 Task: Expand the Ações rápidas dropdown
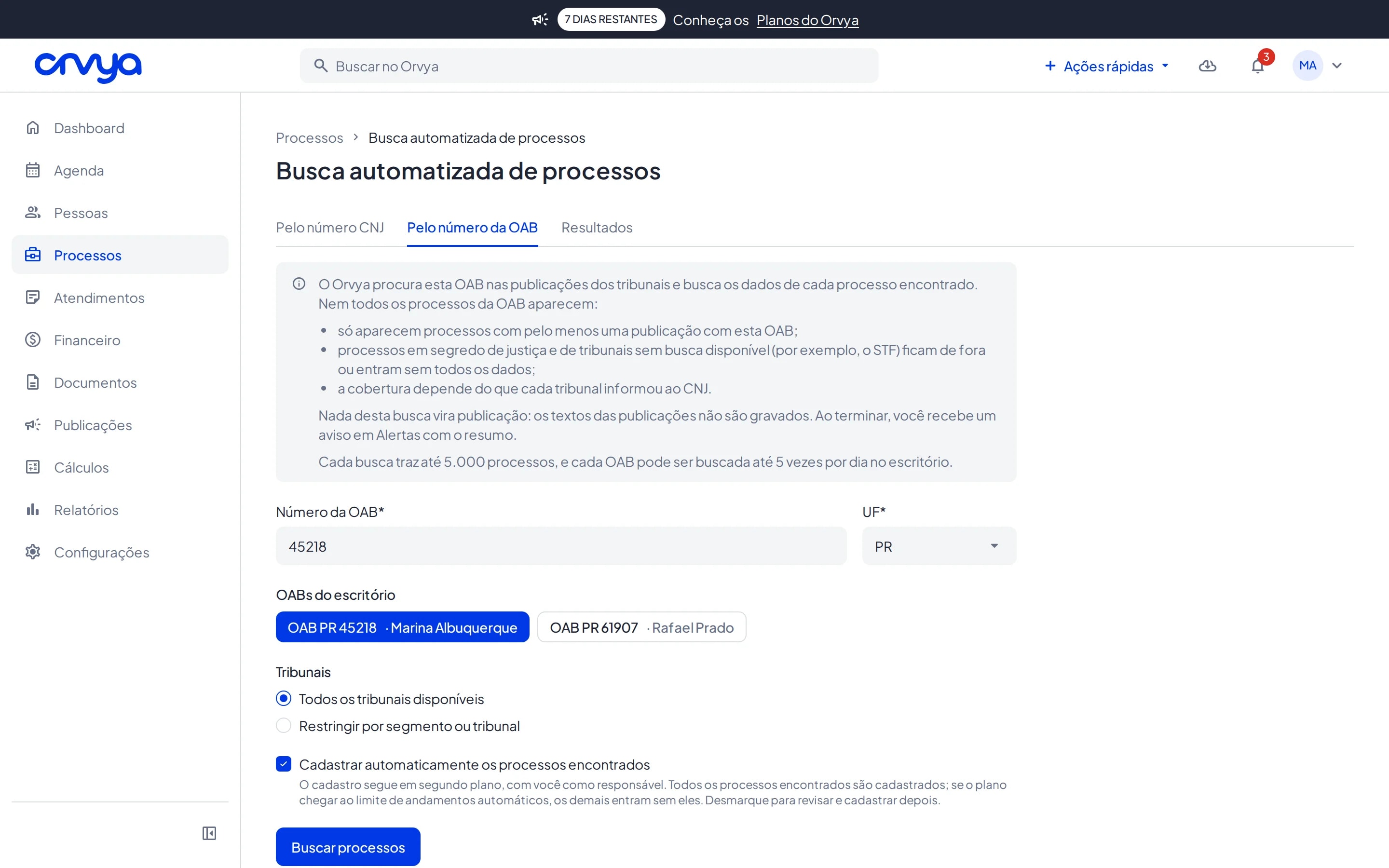point(1107,66)
